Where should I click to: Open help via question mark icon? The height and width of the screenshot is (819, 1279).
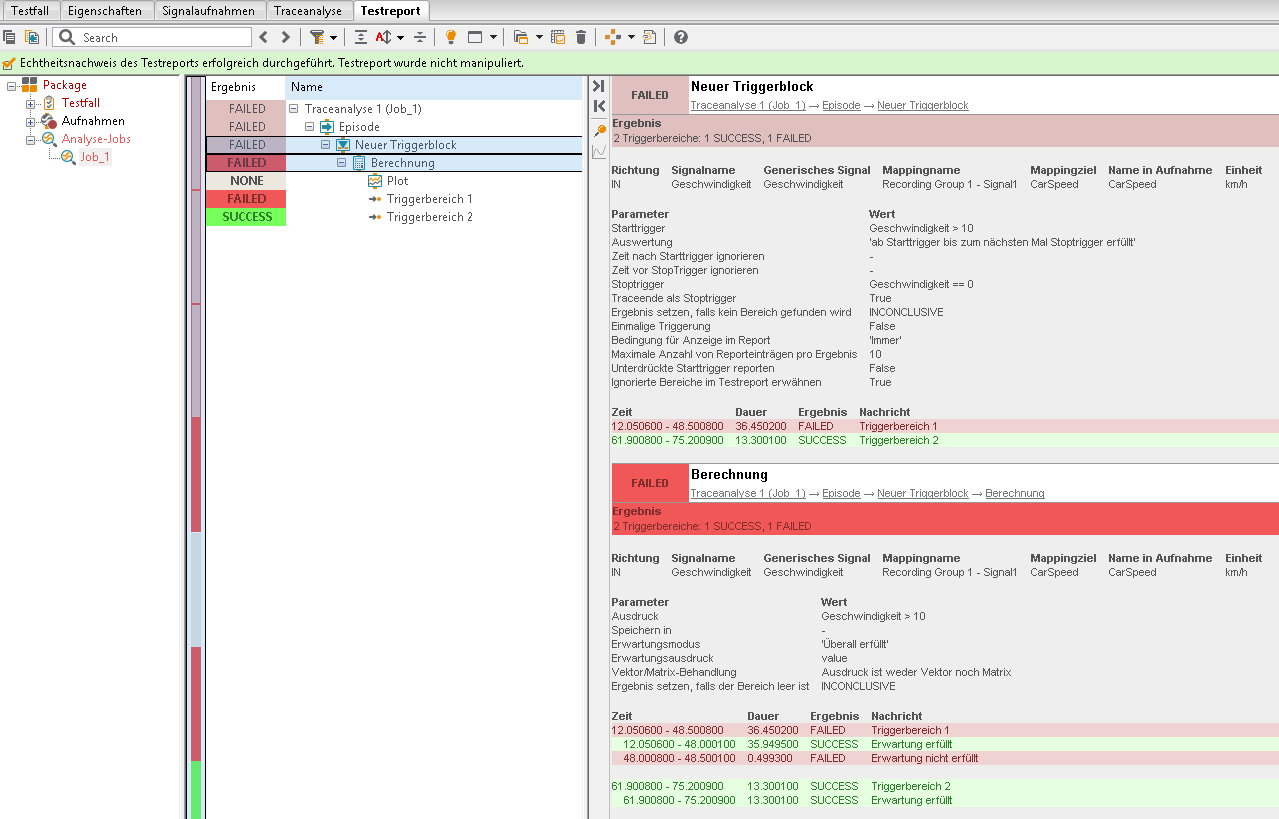(x=681, y=37)
